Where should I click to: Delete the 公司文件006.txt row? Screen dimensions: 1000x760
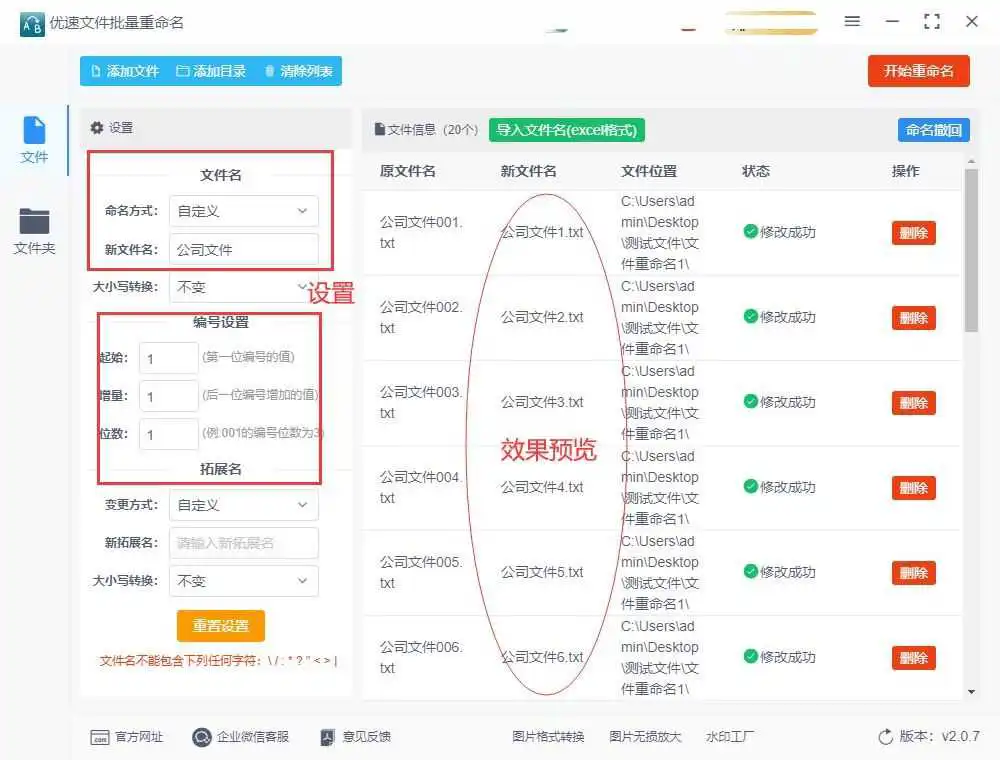913,657
